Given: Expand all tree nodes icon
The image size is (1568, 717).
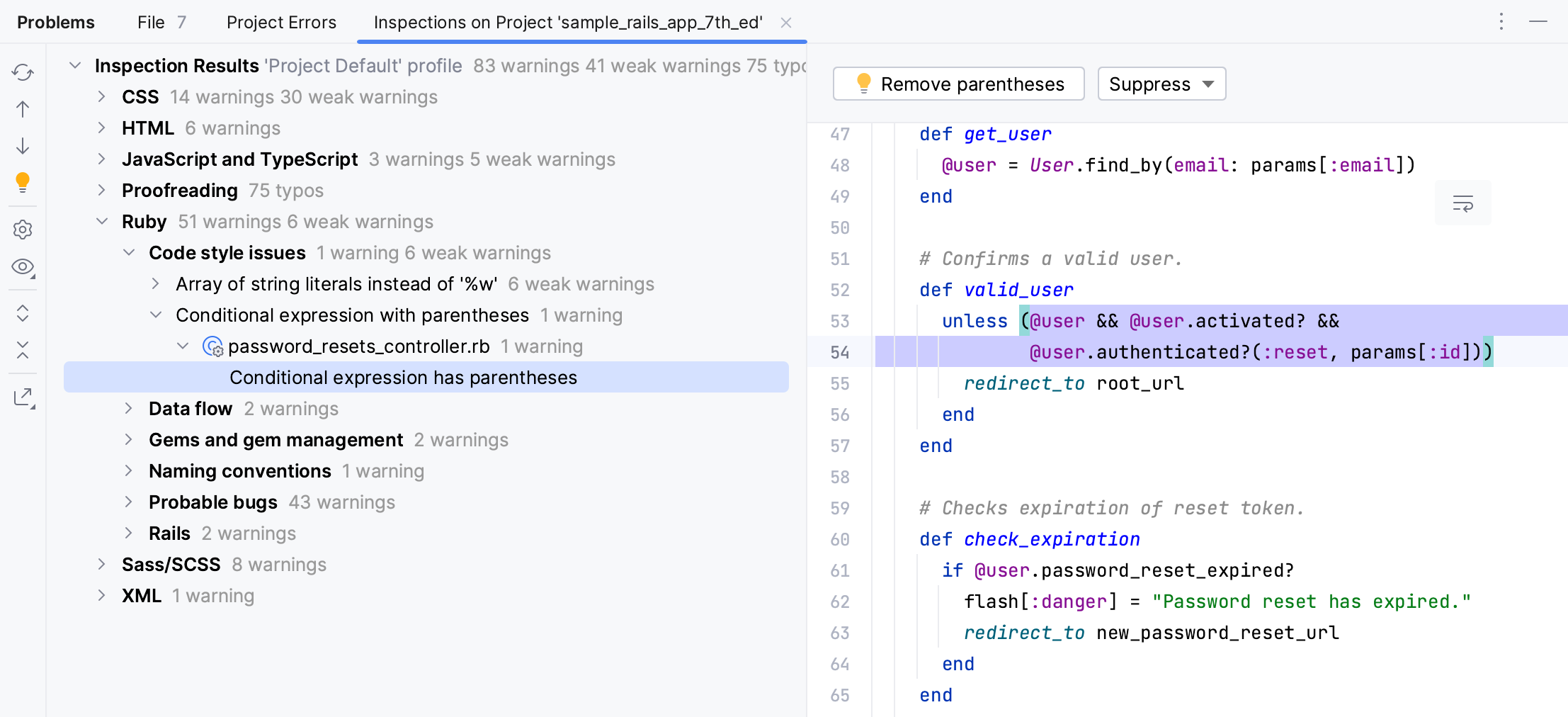Looking at the screenshot, I should tap(23, 313).
